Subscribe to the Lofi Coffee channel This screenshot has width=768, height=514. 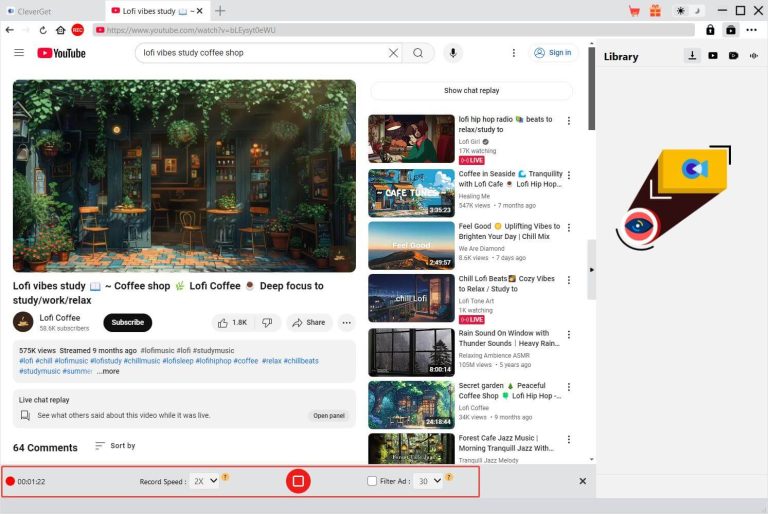pos(127,322)
